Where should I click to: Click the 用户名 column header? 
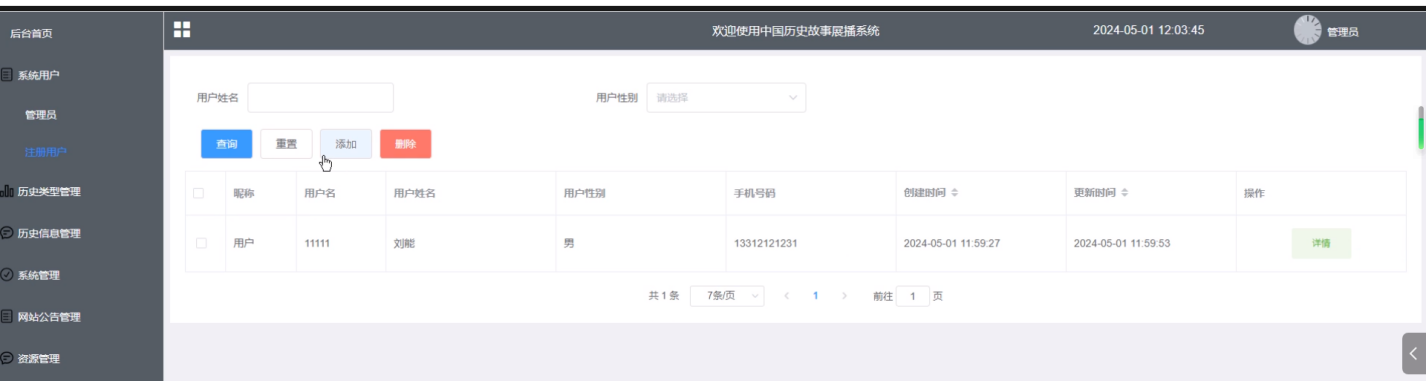pyautogui.click(x=319, y=193)
